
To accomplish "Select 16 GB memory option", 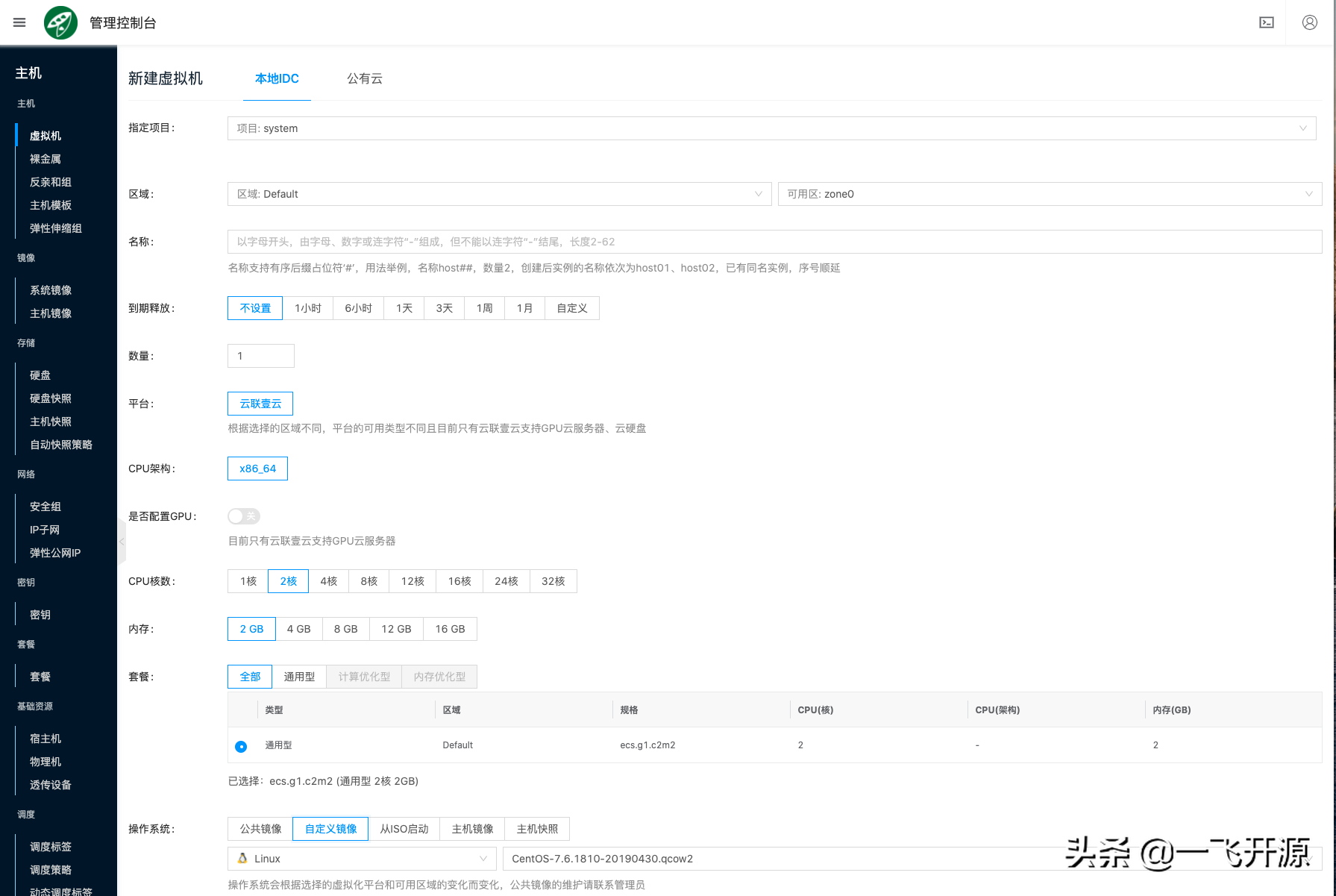I will click(450, 629).
